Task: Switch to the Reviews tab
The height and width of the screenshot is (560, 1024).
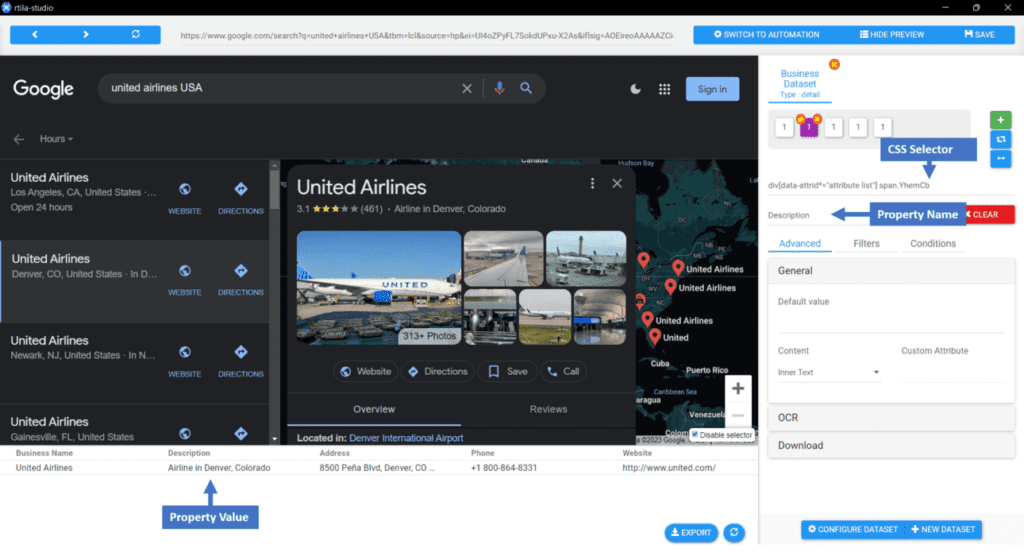Action: click(549, 409)
